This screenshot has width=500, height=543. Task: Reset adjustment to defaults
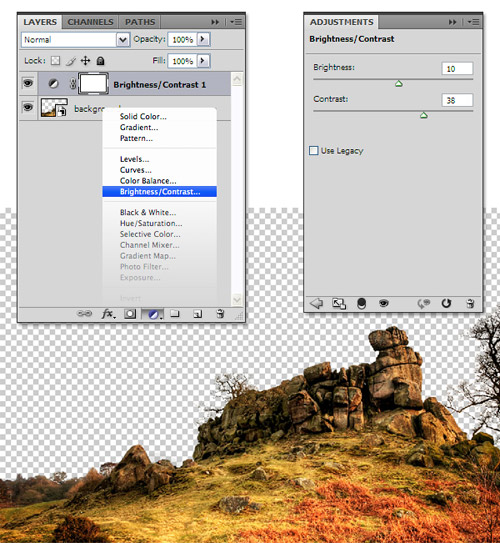pos(446,303)
